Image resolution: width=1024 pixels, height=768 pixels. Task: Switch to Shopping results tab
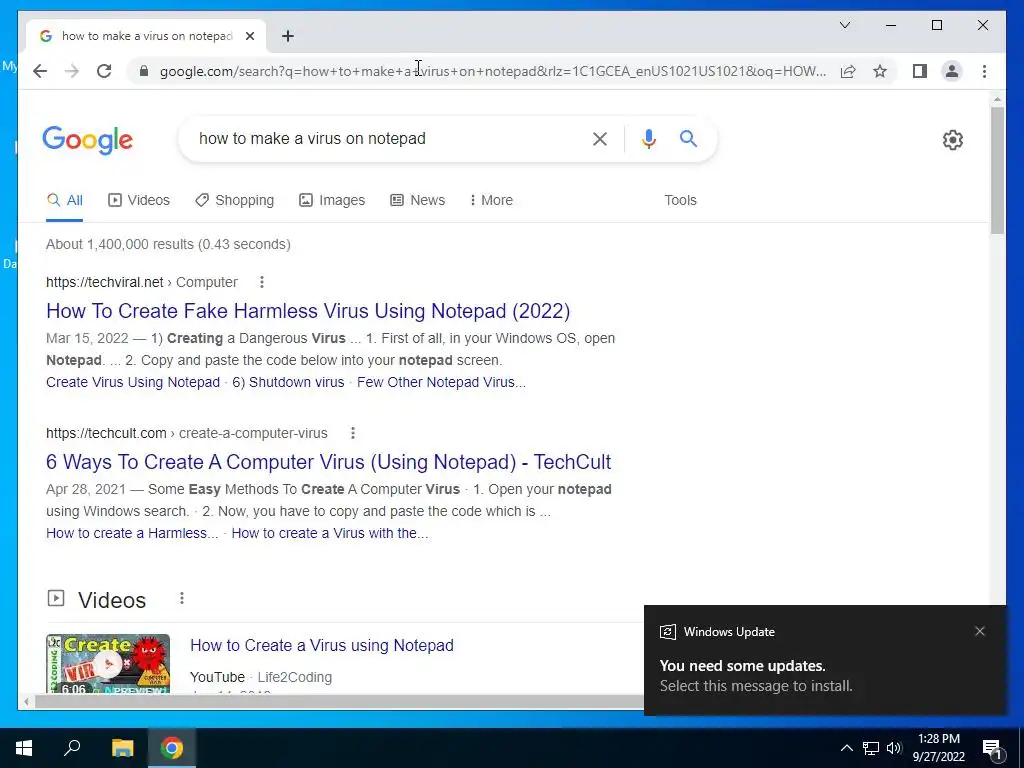[x=235, y=200]
